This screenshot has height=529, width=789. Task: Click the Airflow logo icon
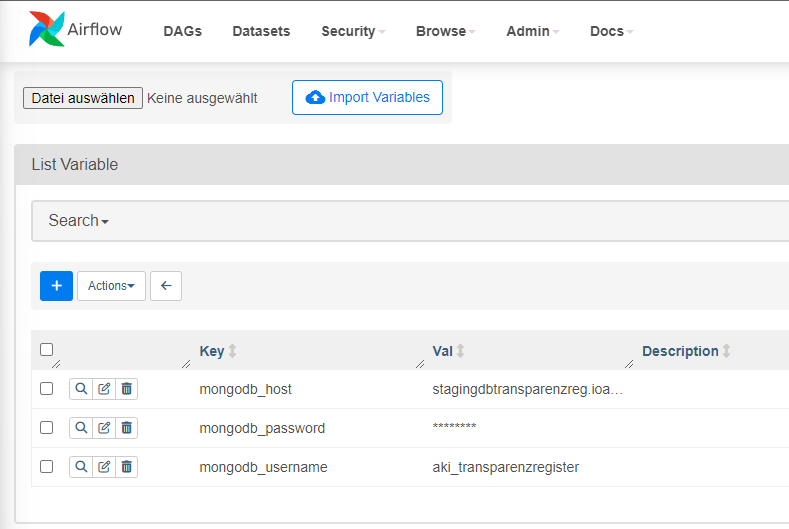coord(46,30)
